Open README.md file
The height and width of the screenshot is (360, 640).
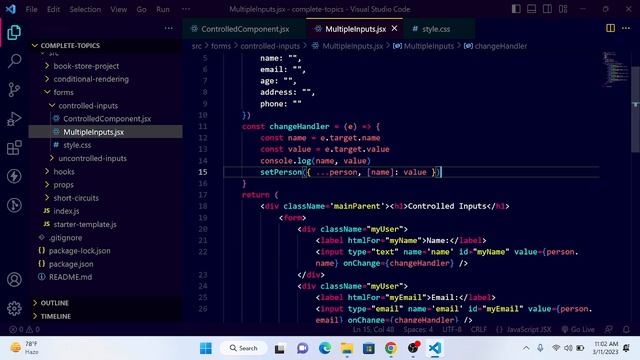pos(105,277)
